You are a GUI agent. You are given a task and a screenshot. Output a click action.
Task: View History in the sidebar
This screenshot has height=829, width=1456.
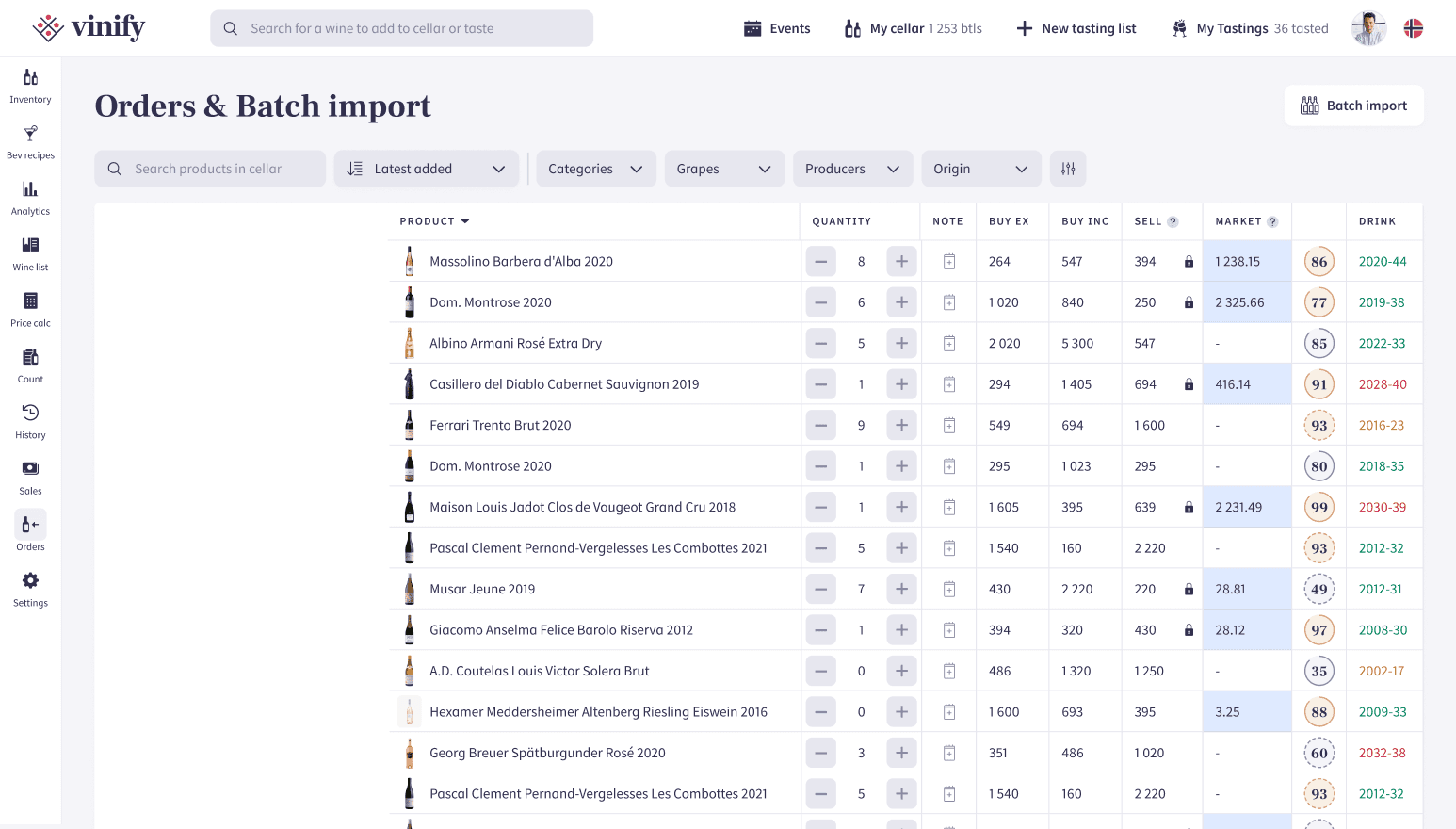pos(30,421)
